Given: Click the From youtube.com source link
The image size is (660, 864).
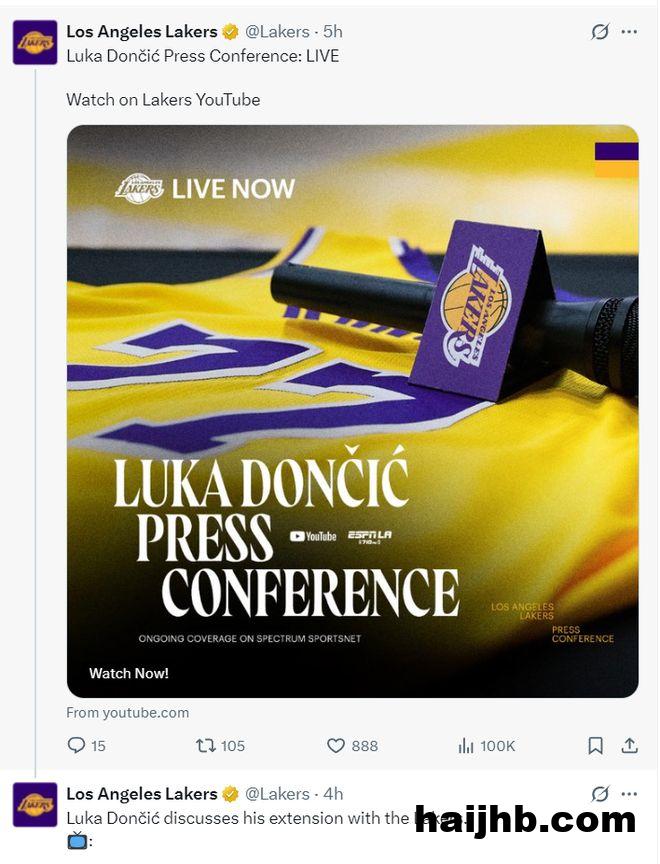Looking at the screenshot, I should pyautogui.click(x=127, y=713).
